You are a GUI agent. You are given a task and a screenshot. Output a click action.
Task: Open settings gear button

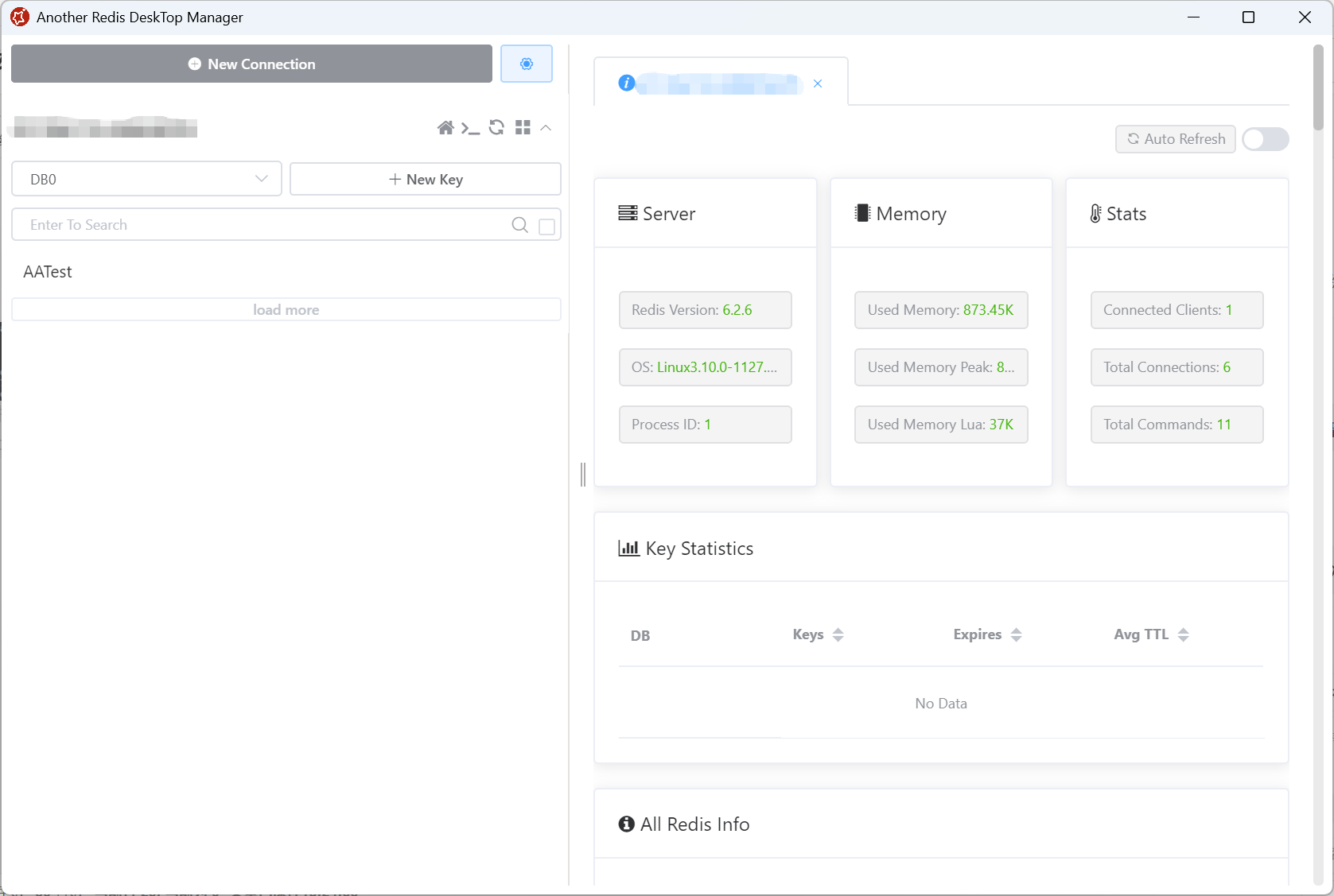[527, 64]
